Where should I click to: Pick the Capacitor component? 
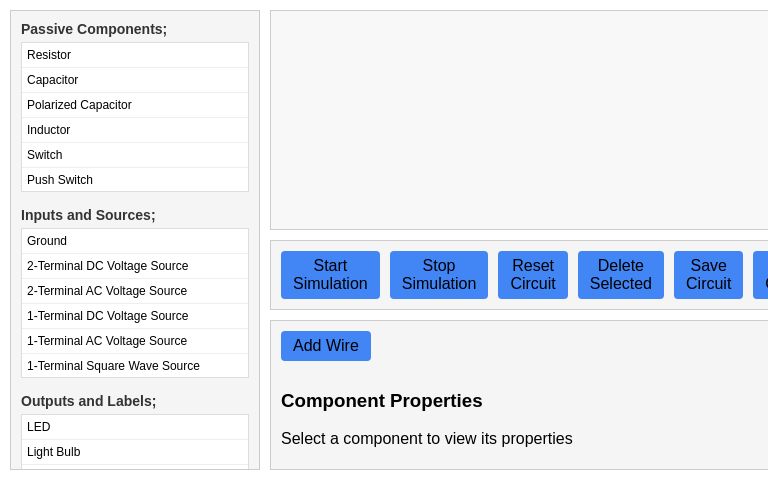point(135,80)
